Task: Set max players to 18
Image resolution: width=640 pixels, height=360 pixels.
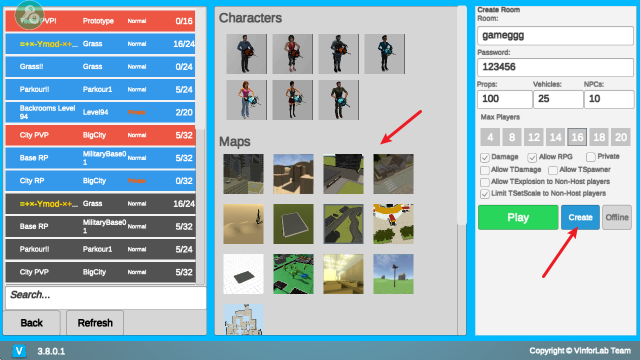Action: click(x=599, y=137)
